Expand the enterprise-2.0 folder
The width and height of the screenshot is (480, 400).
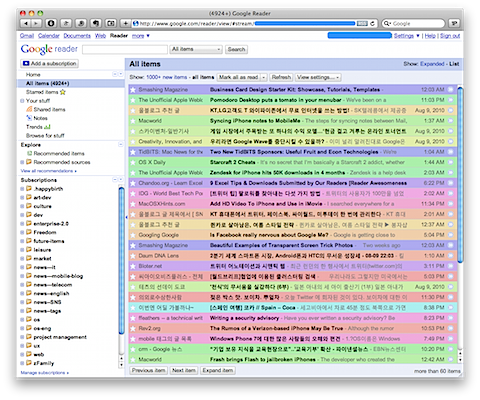coord(22,223)
